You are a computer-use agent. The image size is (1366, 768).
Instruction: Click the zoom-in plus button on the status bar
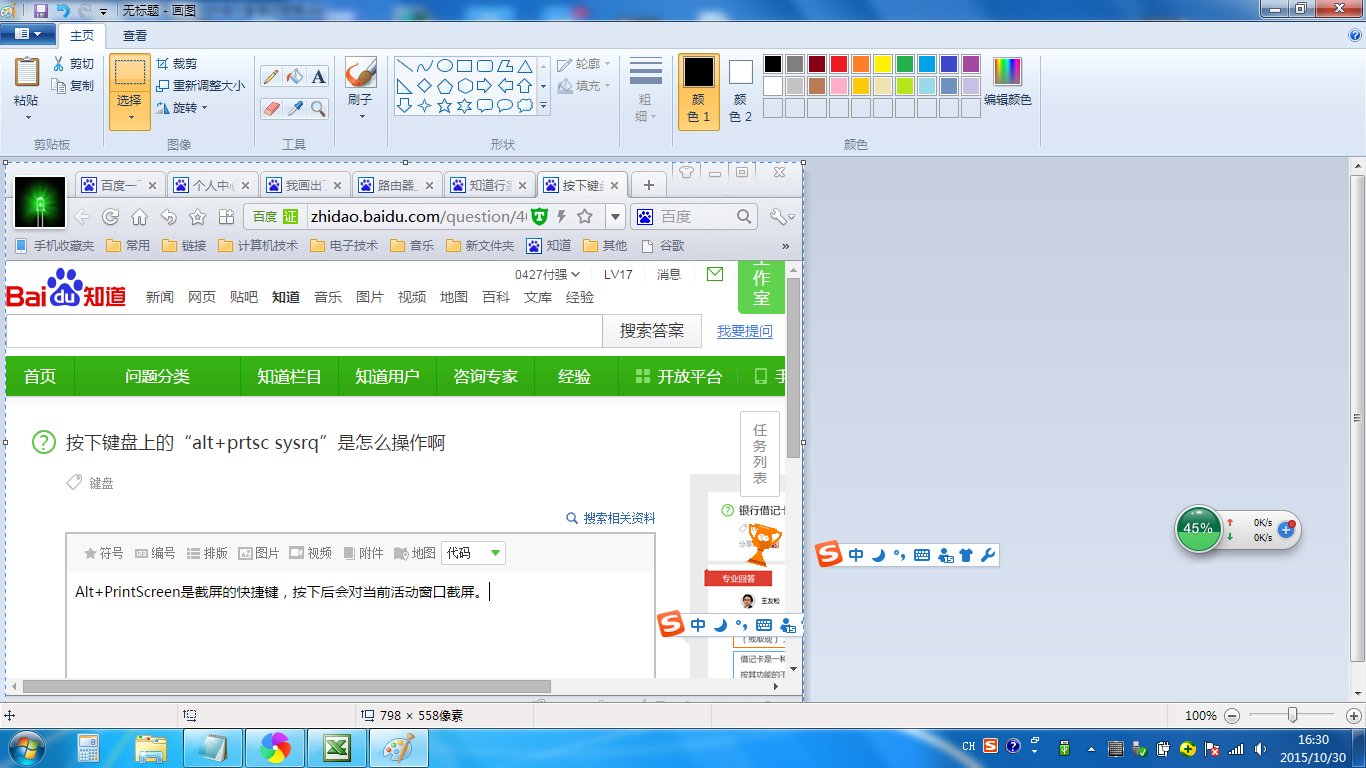click(x=1352, y=715)
